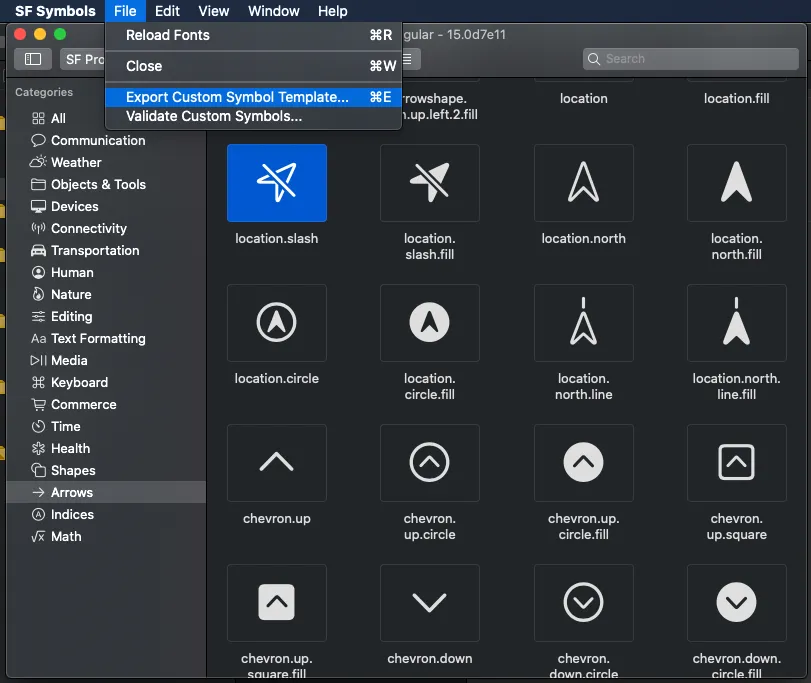811x683 pixels.
Task: Select the Text Formatting category
Action: [x=106, y=339]
